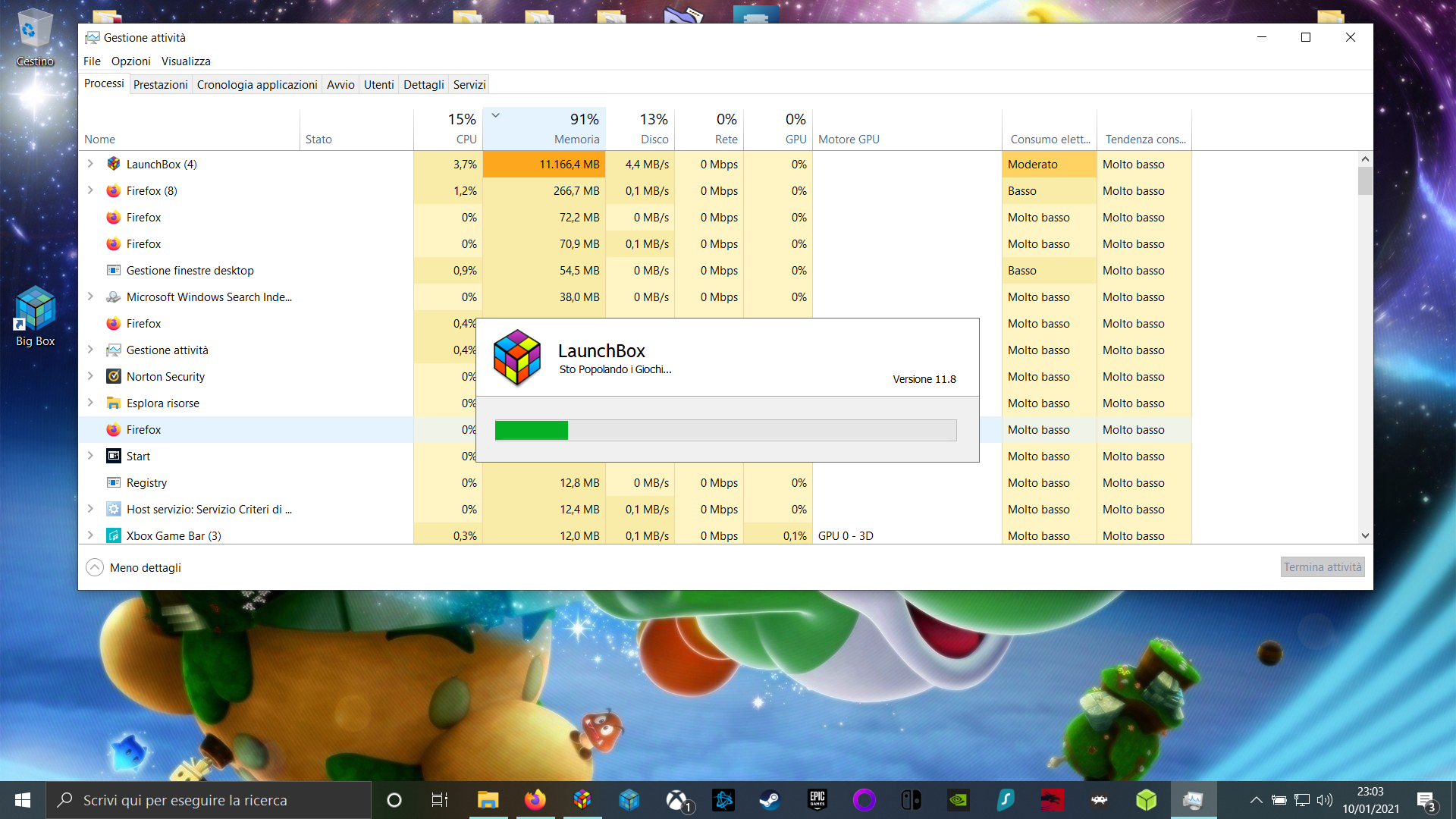Open LaunchBox colorful cube in taskbar
The height and width of the screenshot is (819, 1456).
582,800
